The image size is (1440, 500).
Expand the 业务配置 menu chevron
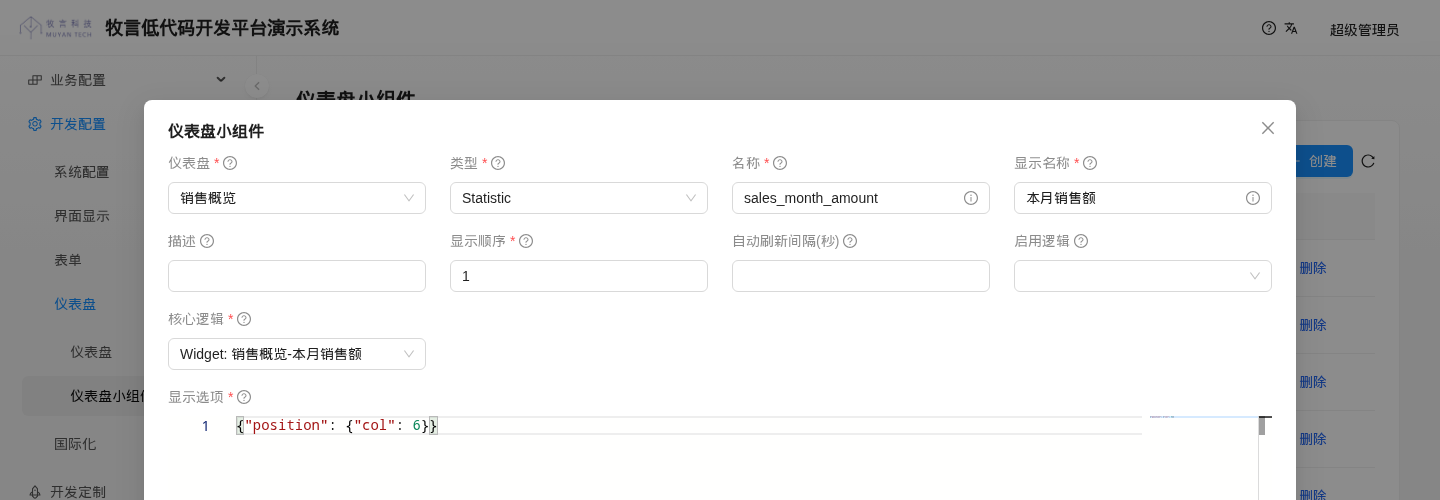221,79
